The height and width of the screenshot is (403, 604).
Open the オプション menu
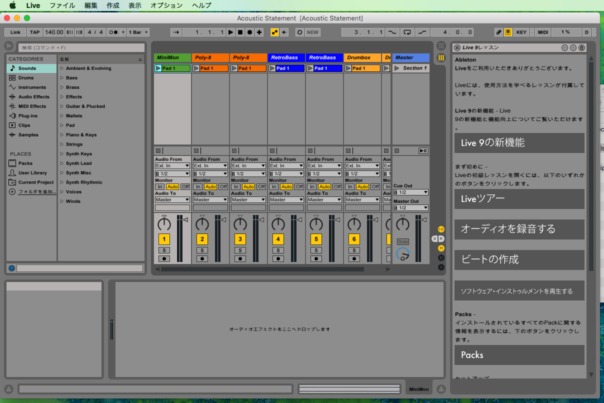point(166,5)
